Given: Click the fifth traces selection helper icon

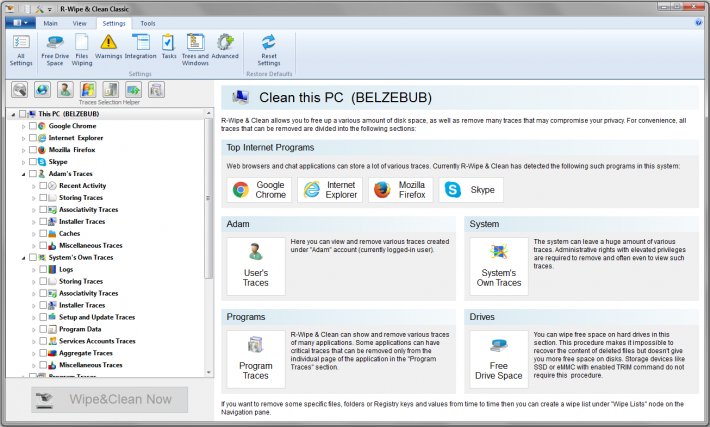Looking at the screenshot, I should [x=110, y=90].
